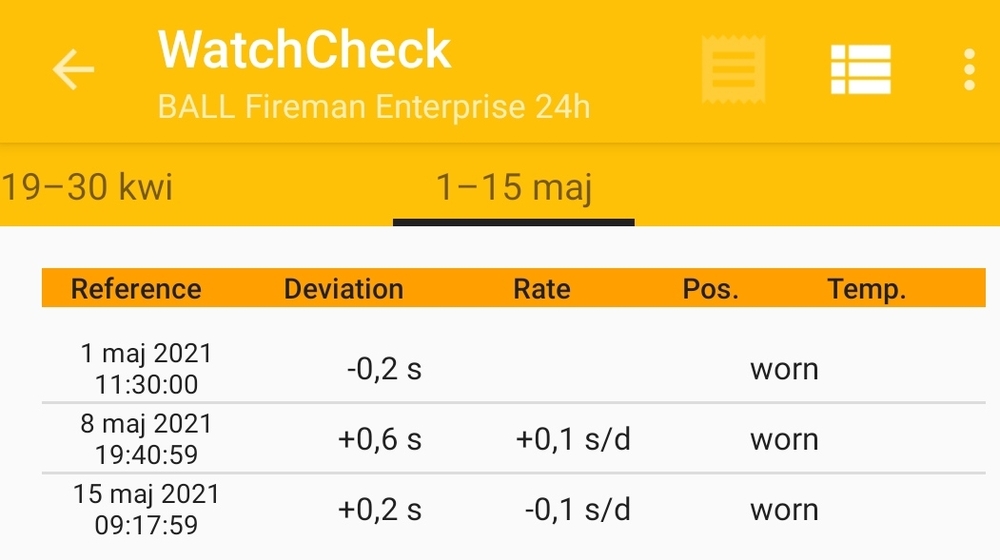Select the 1–15 maj tab

coord(513,187)
